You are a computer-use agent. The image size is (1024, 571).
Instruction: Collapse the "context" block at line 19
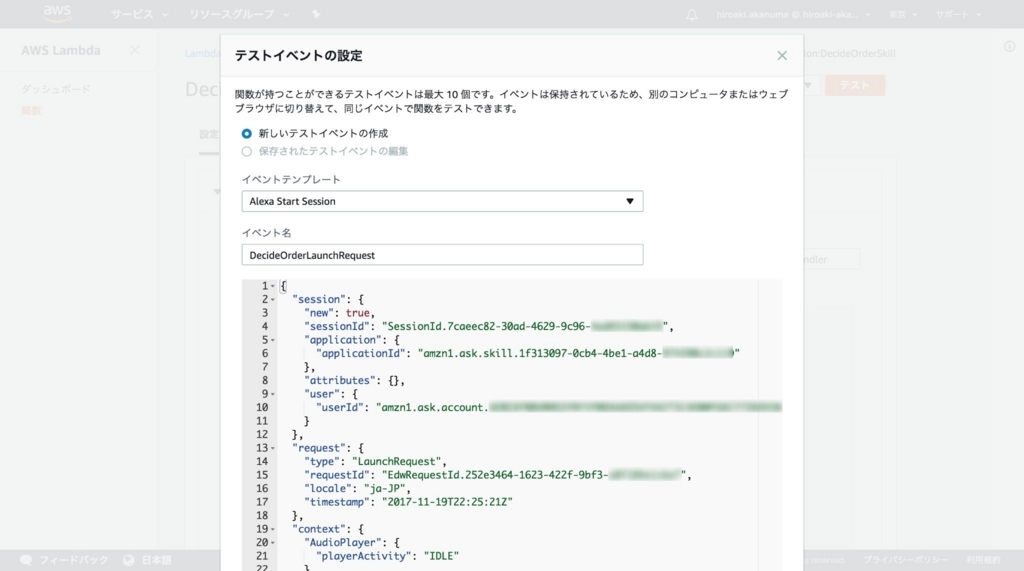tap(273, 529)
